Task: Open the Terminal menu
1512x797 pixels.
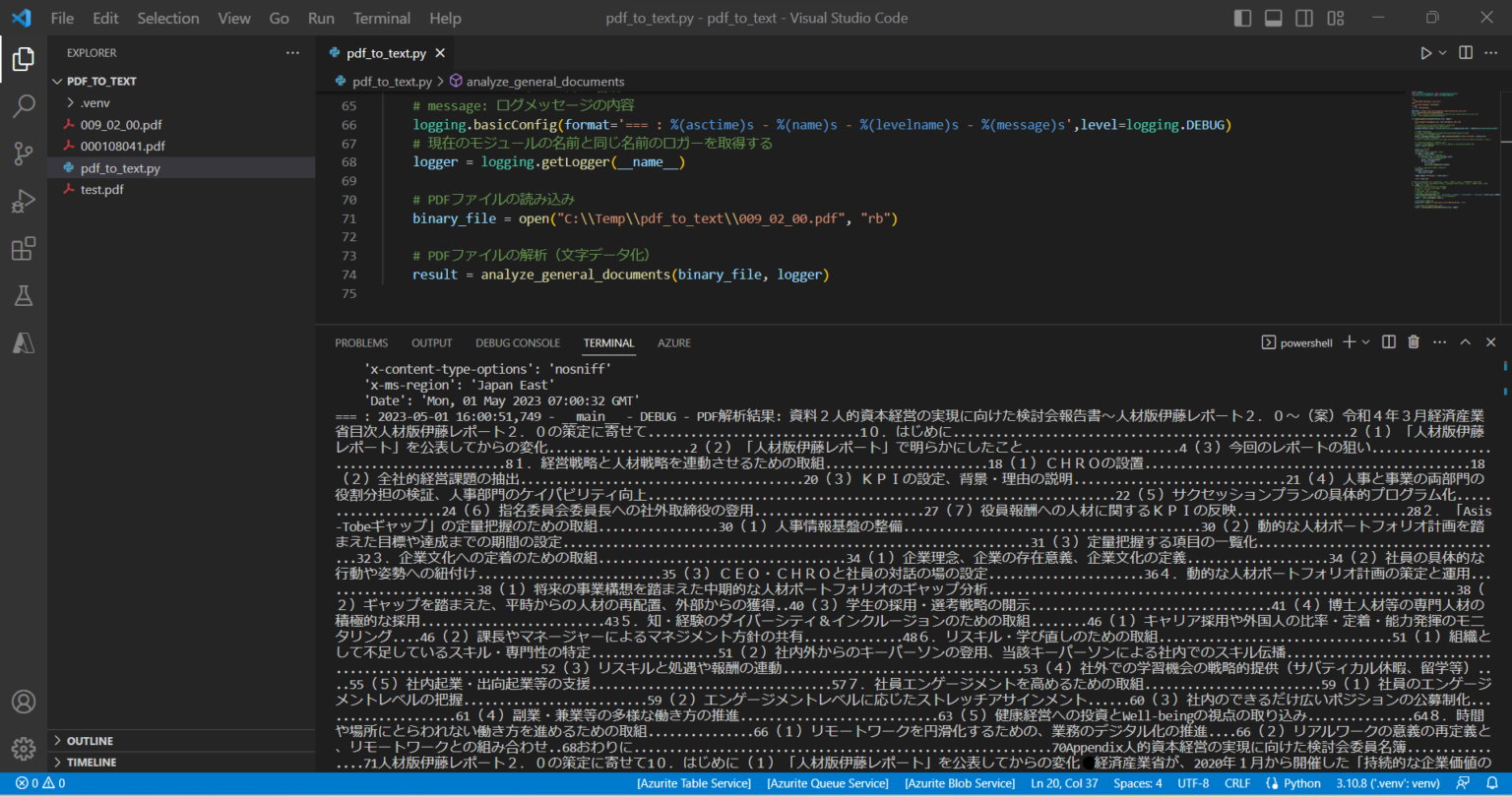Action: 381,18
